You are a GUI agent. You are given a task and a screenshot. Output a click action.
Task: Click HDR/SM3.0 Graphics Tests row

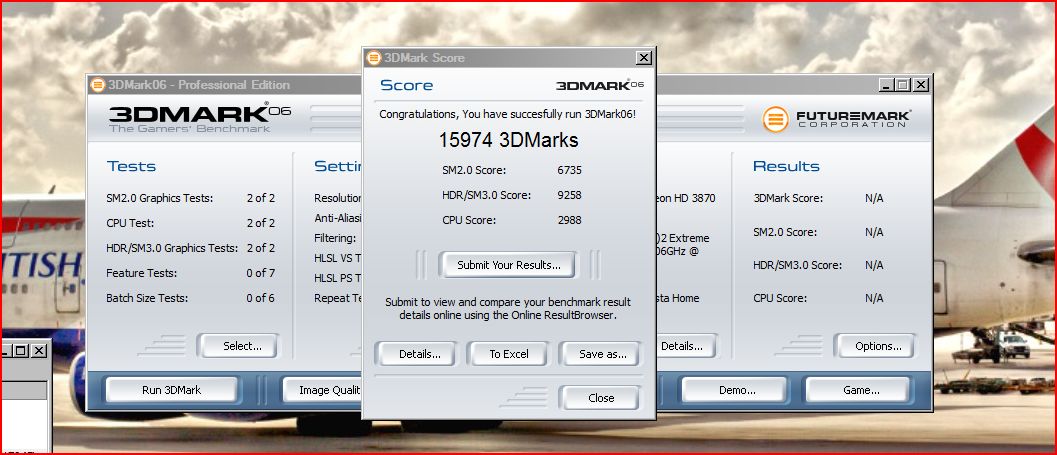point(191,248)
